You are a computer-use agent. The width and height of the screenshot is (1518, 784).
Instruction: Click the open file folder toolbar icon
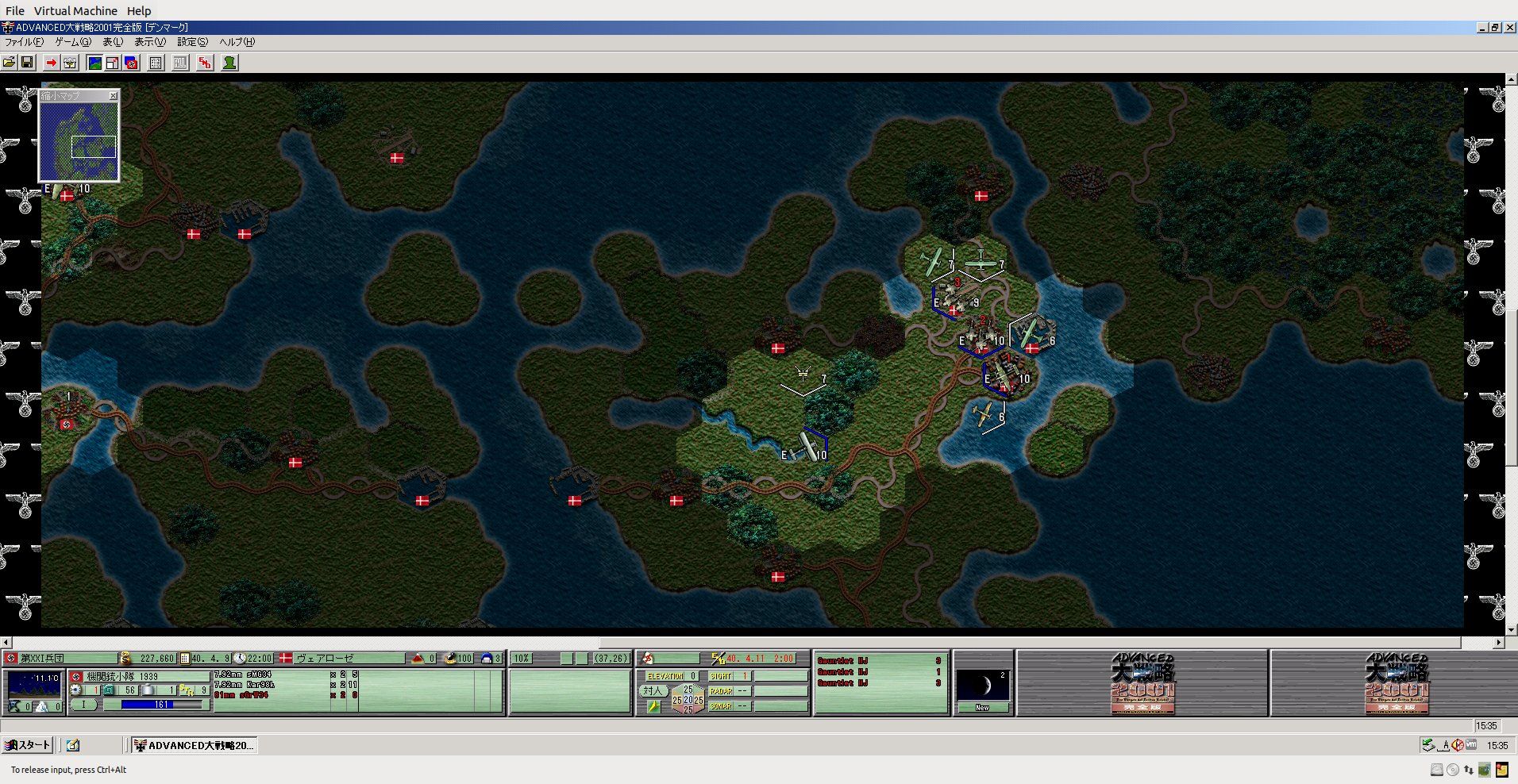9,63
